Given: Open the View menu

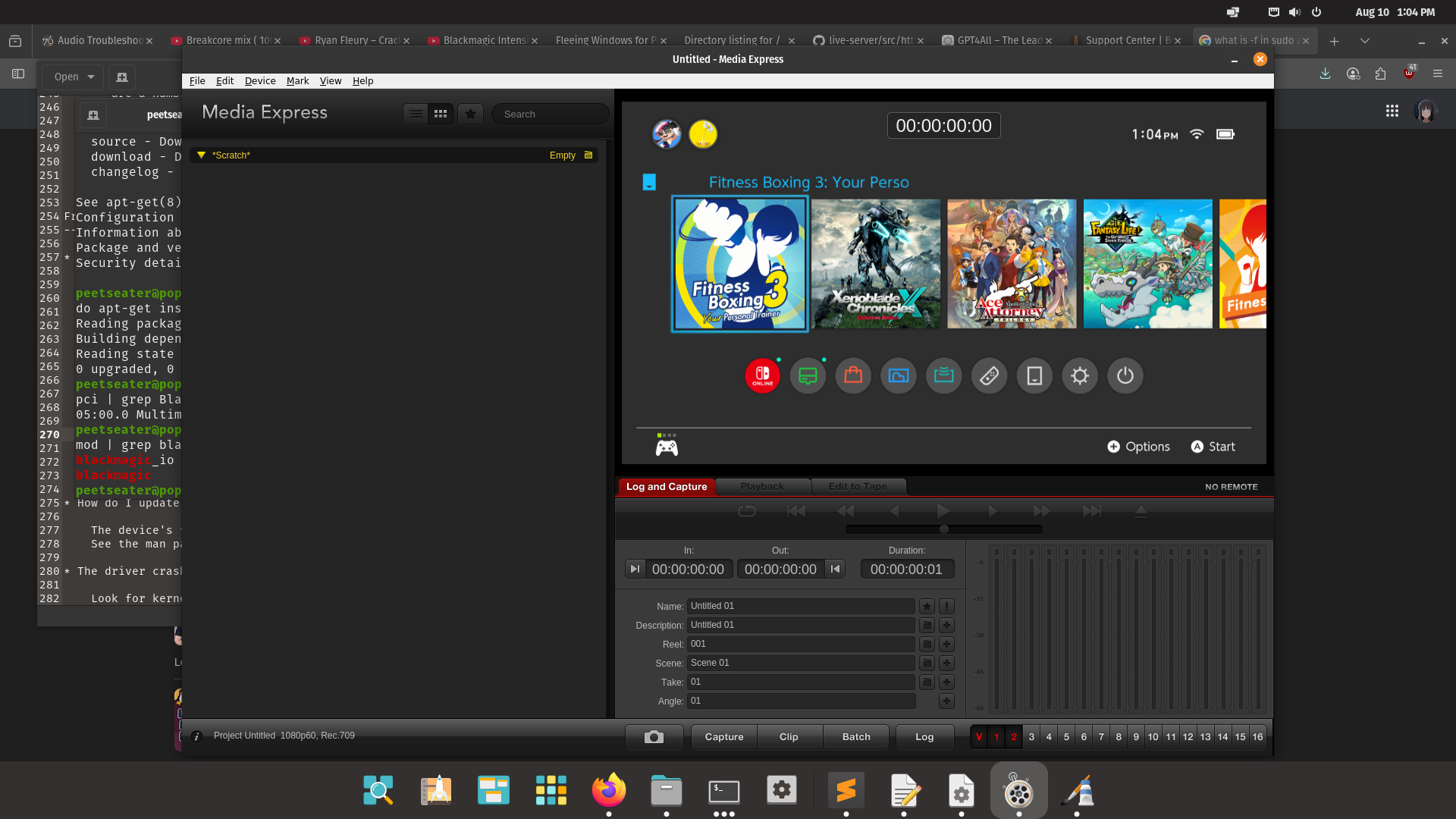Looking at the screenshot, I should 331,80.
